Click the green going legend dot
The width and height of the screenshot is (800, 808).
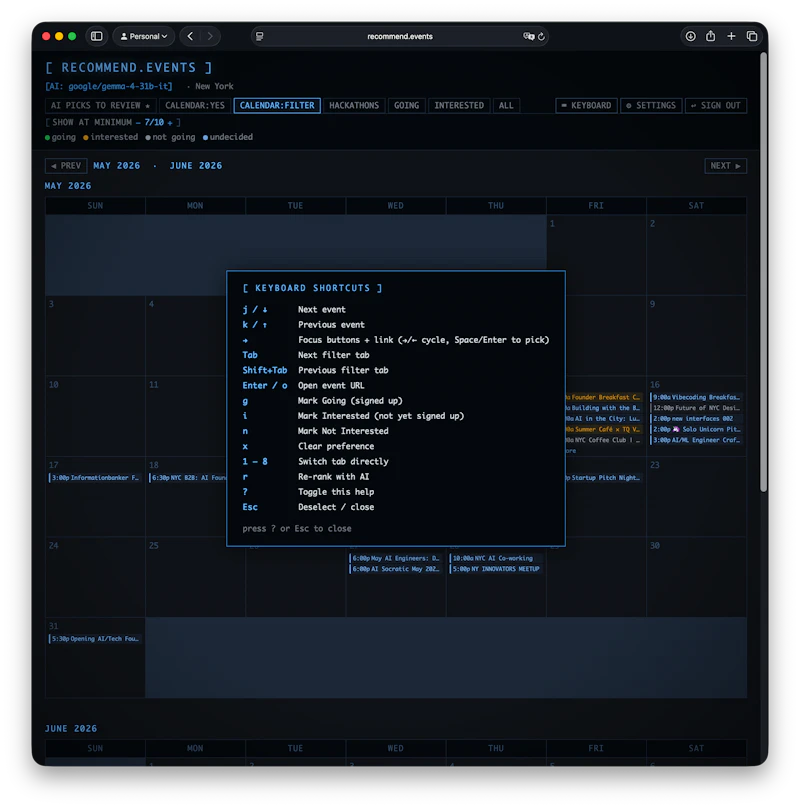tap(47, 138)
